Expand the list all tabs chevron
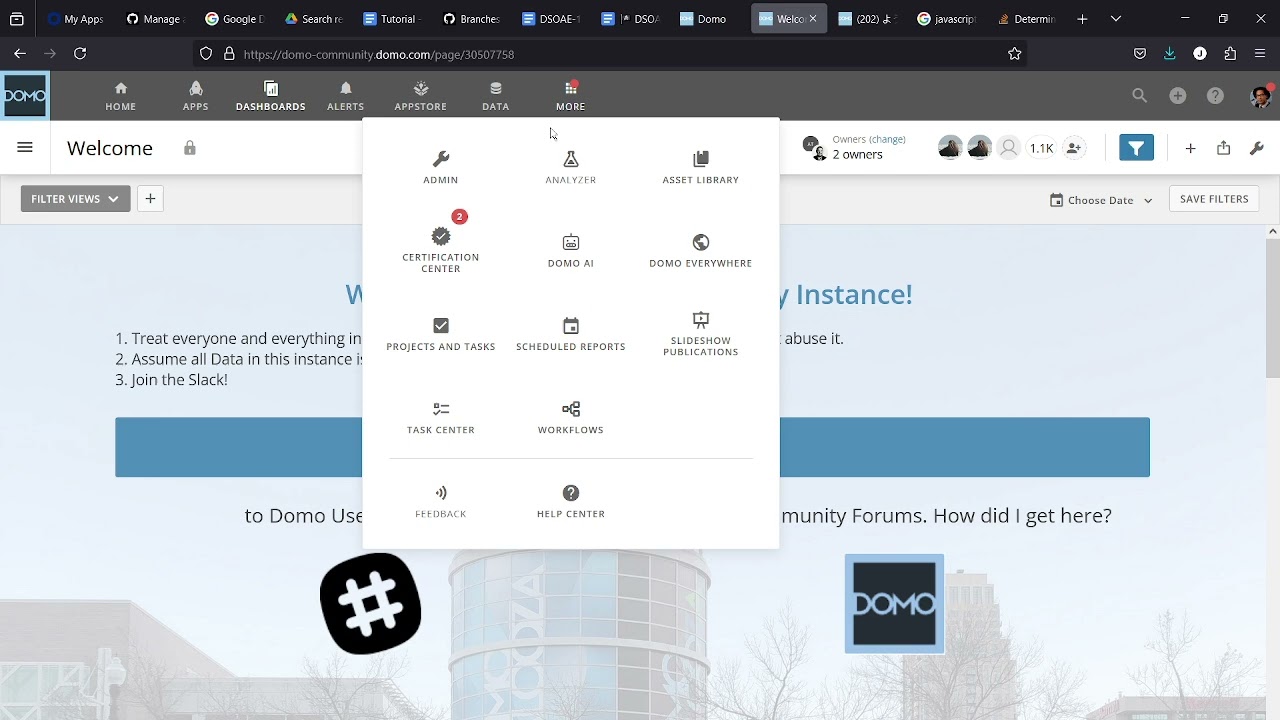This screenshot has height=720, width=1280. 1116,19
